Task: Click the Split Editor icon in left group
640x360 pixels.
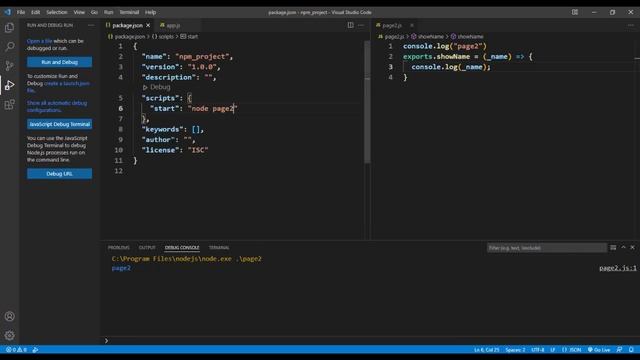Action: click(351, 25)
